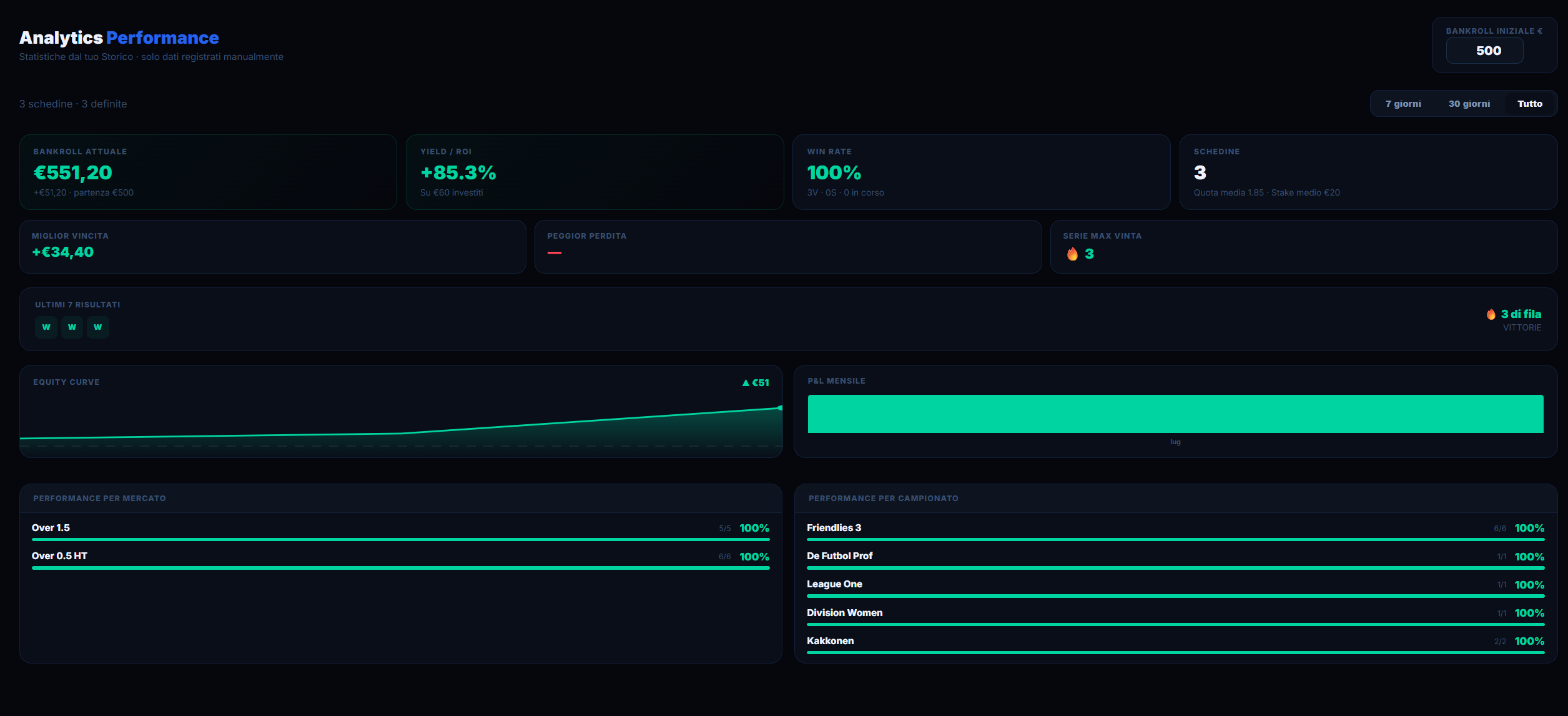
Task: Click the De Futbol Prof progress bar
Action: click(x=1175, y=568)
